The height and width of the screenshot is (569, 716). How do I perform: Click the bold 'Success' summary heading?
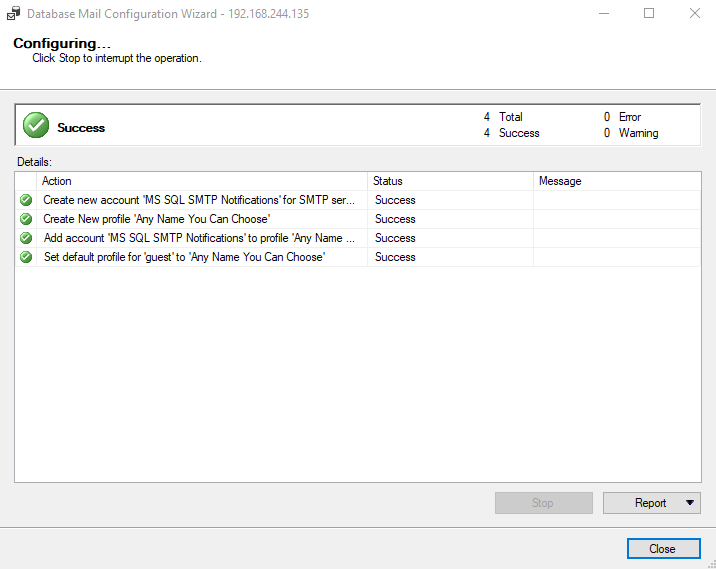pyautogui.click(x=81, y=128)
